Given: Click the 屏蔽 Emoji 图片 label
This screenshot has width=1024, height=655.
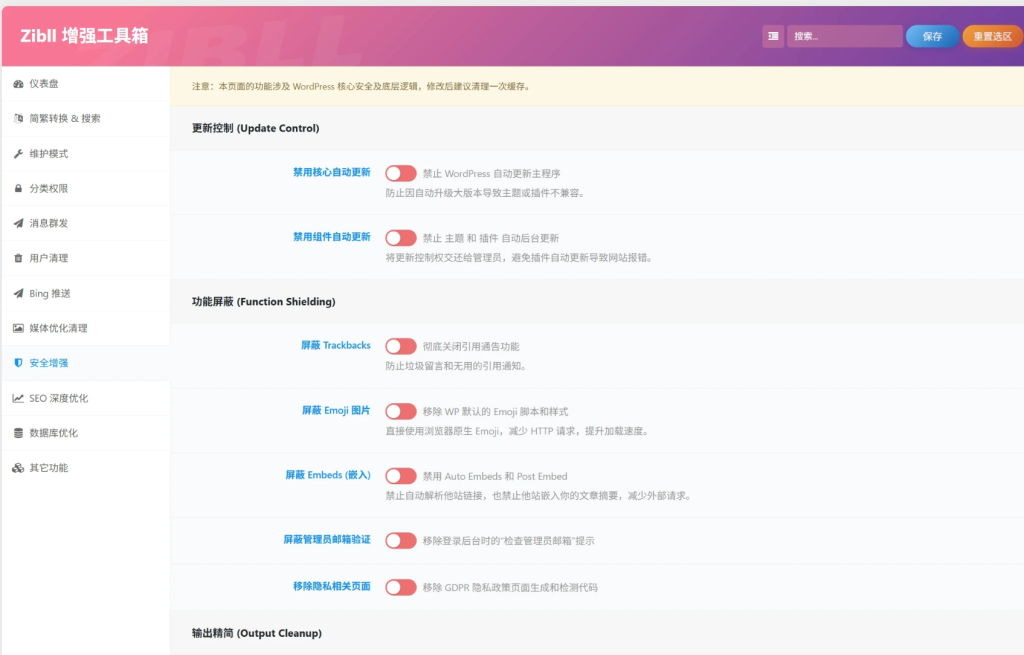Looking at the screenshot, I should [x=336, y=410].
